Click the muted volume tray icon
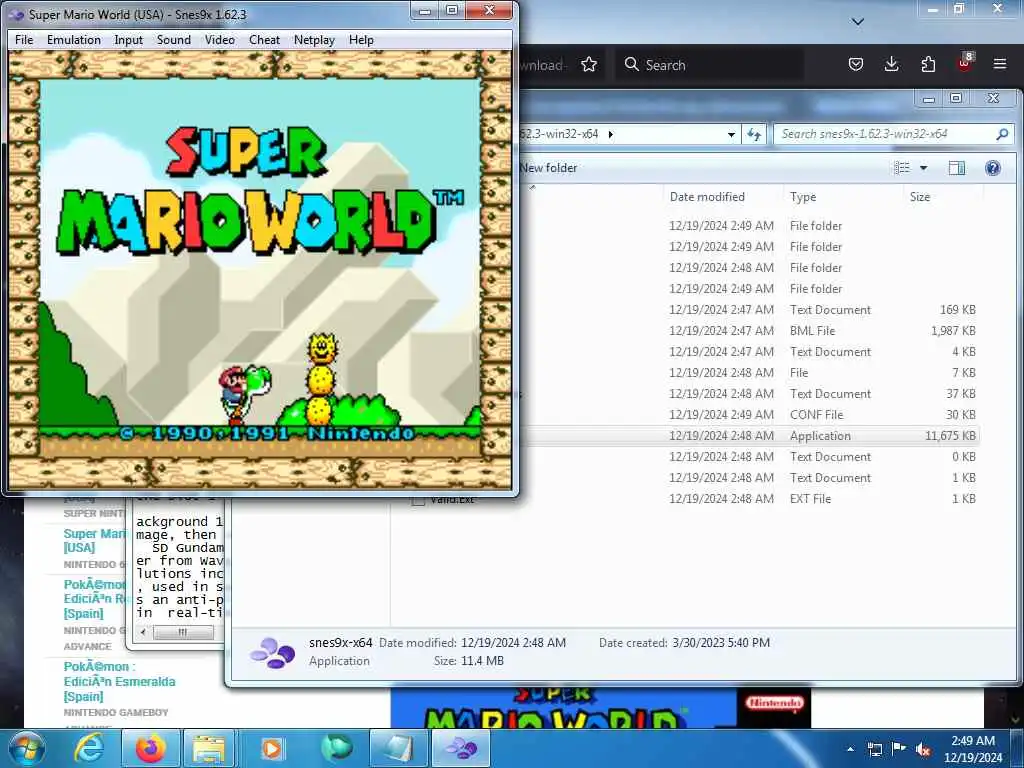The height and width of the screenshot is (768, 1024). (923, 749)
